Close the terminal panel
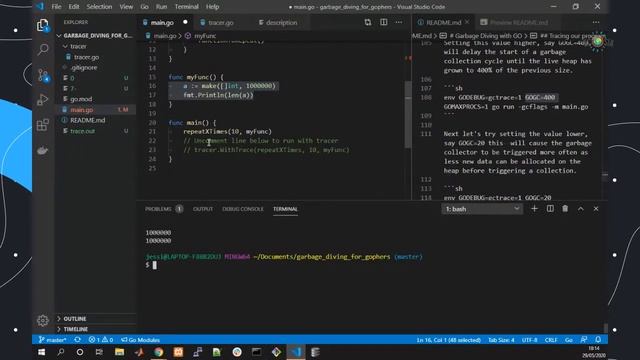 (x=596, y=209)
